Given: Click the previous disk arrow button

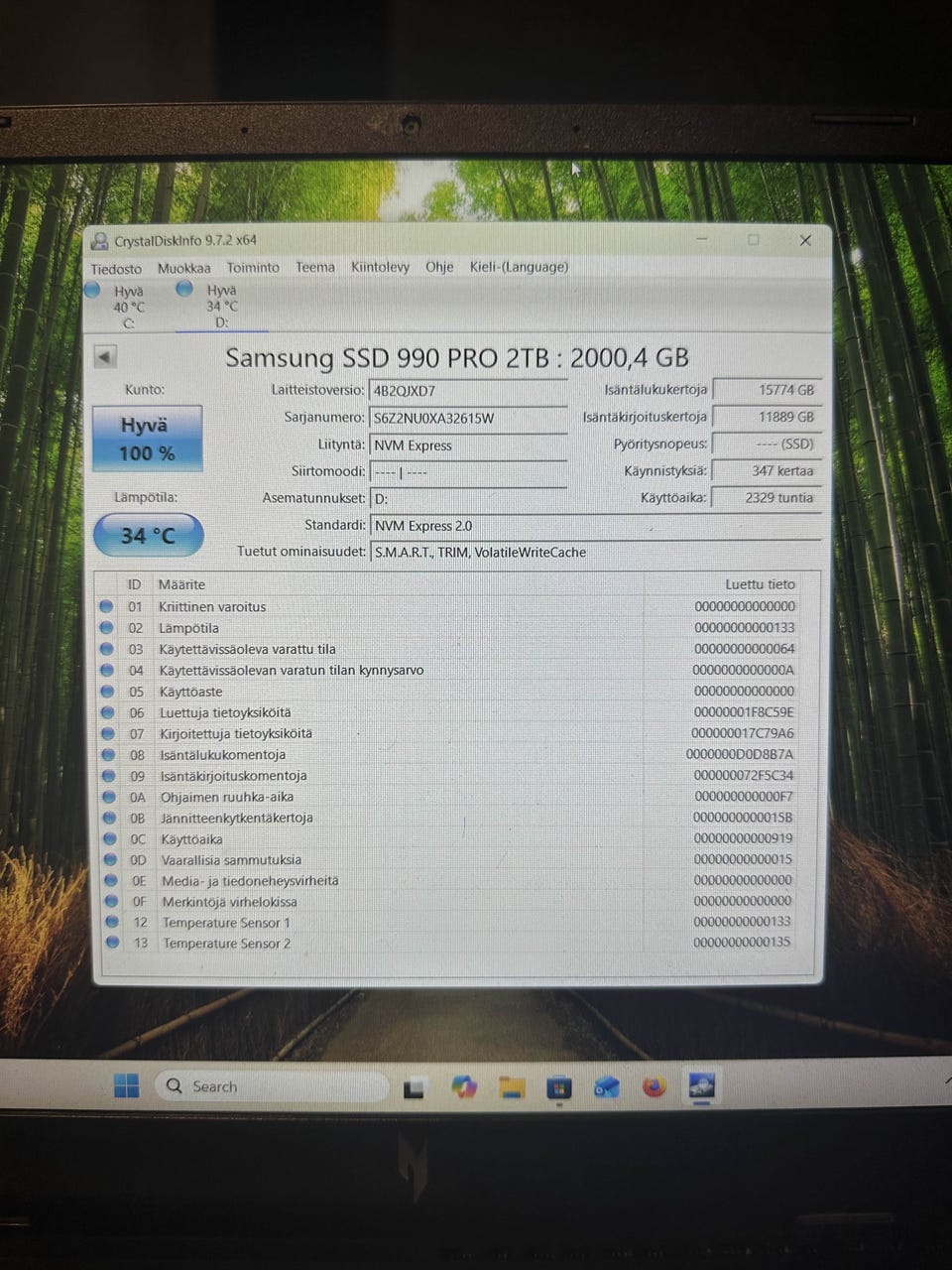Looking at the screenshot, I should click(105, 356).
